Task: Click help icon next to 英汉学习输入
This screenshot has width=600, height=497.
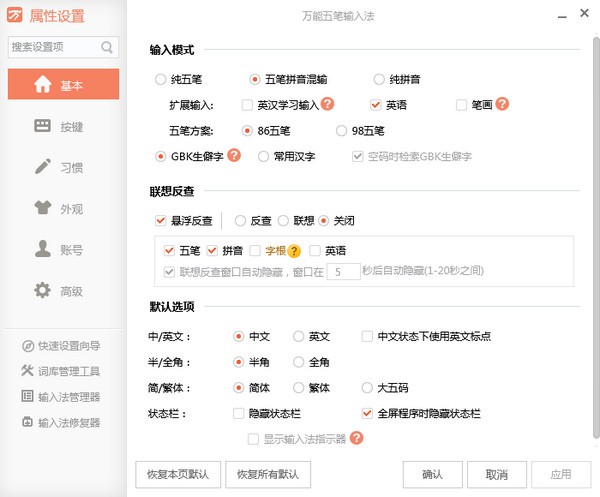Action: click(327, 104)
